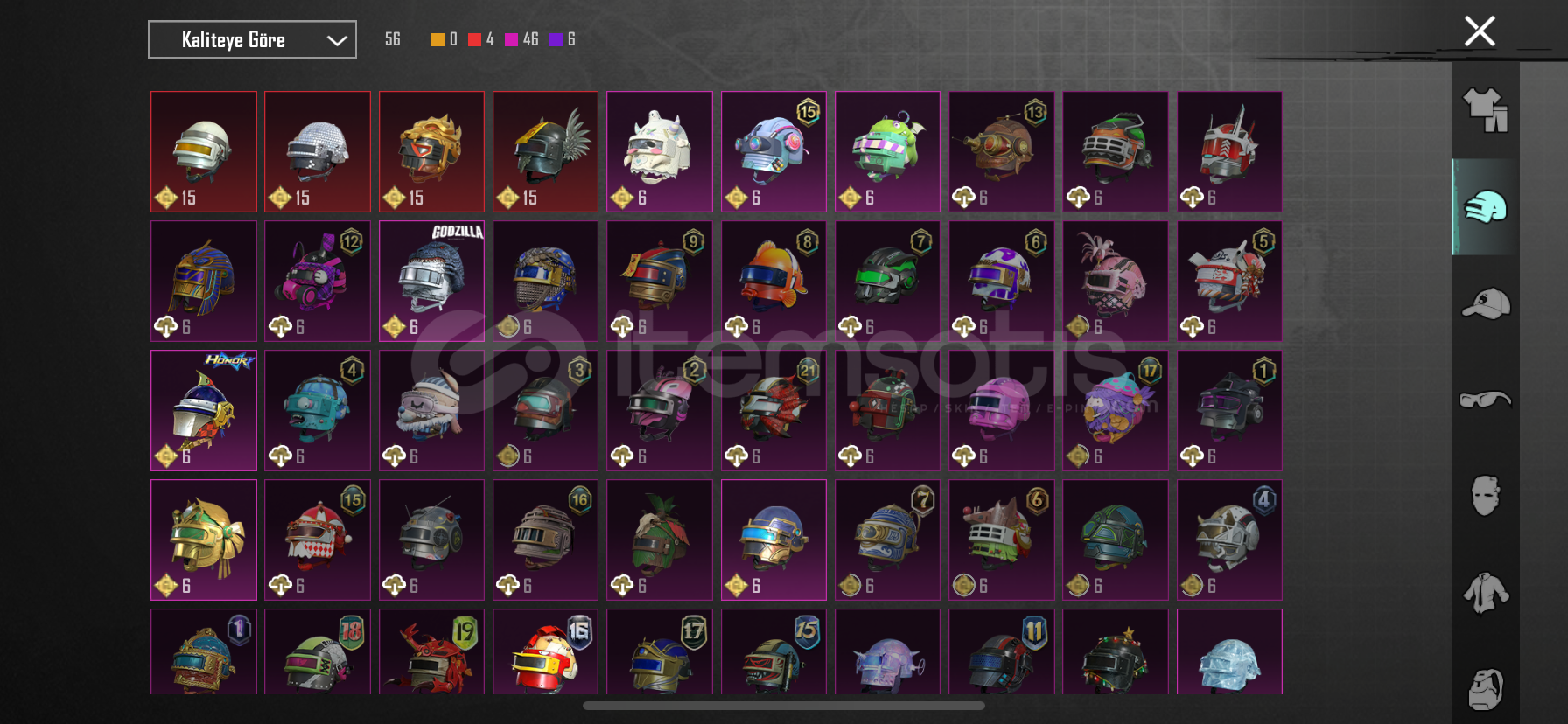Click the purple quality count indicator
The image size is (1568, 724).
point(562,39)
